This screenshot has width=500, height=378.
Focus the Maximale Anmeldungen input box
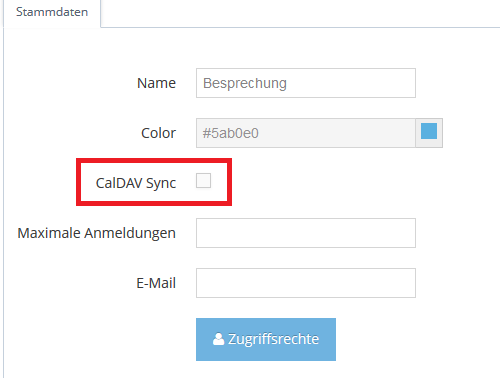pyautogui.click(x=306, y=233)
